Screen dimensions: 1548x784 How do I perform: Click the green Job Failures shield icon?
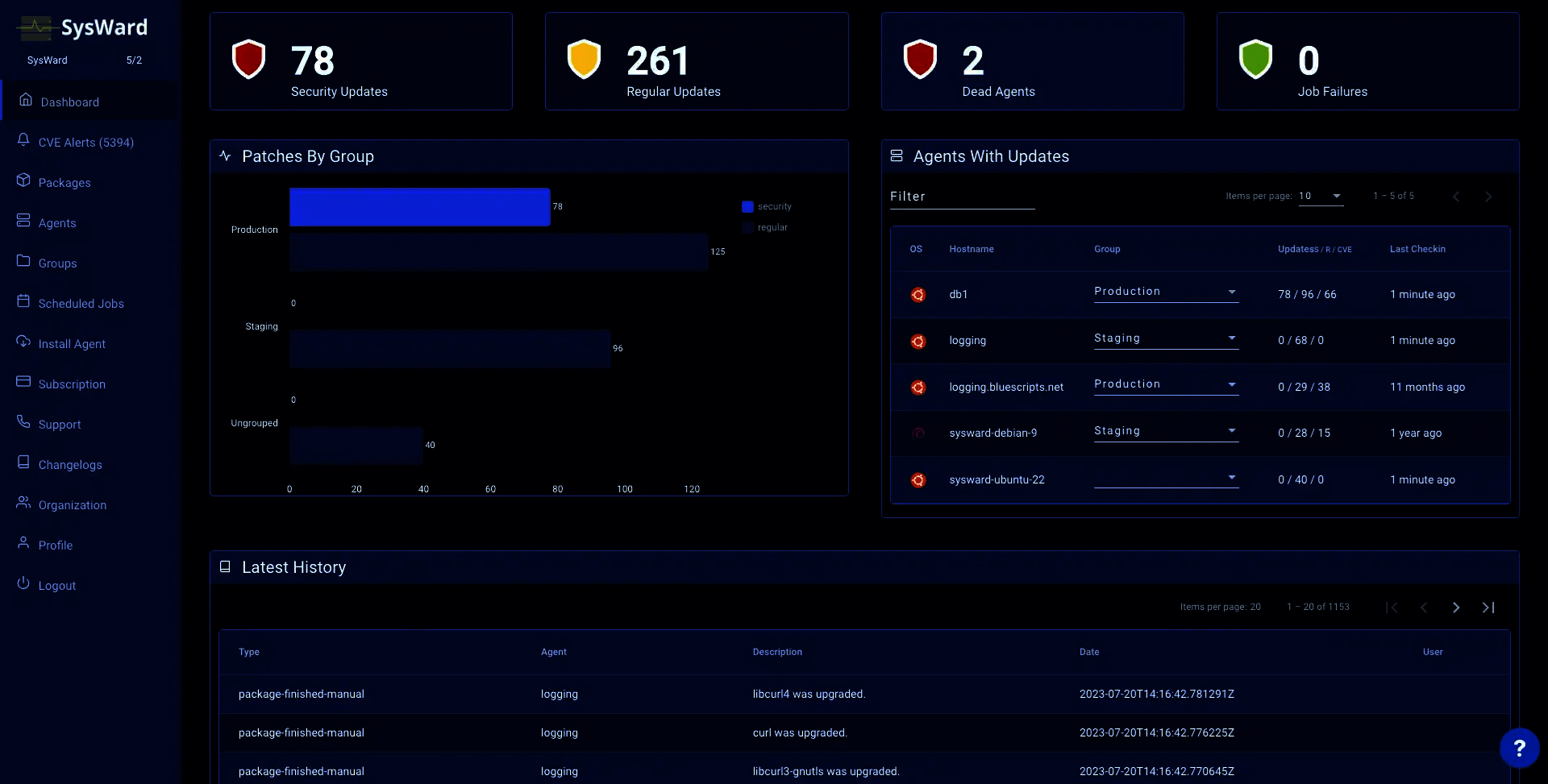1255,59
